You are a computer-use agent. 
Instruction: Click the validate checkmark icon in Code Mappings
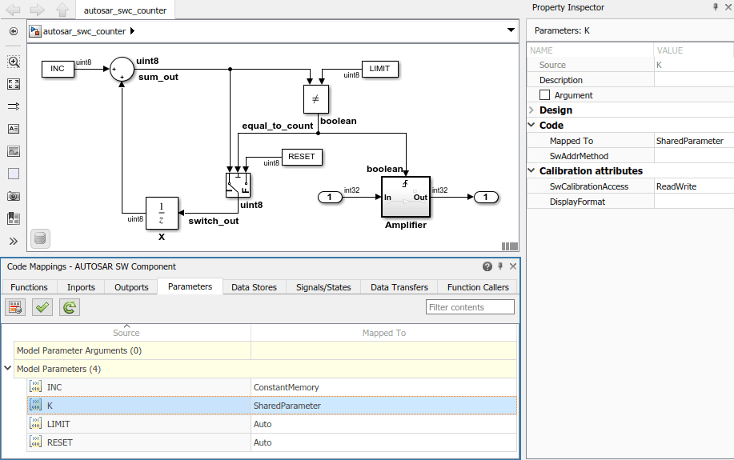pyautogui.click(x=42, y=308)
